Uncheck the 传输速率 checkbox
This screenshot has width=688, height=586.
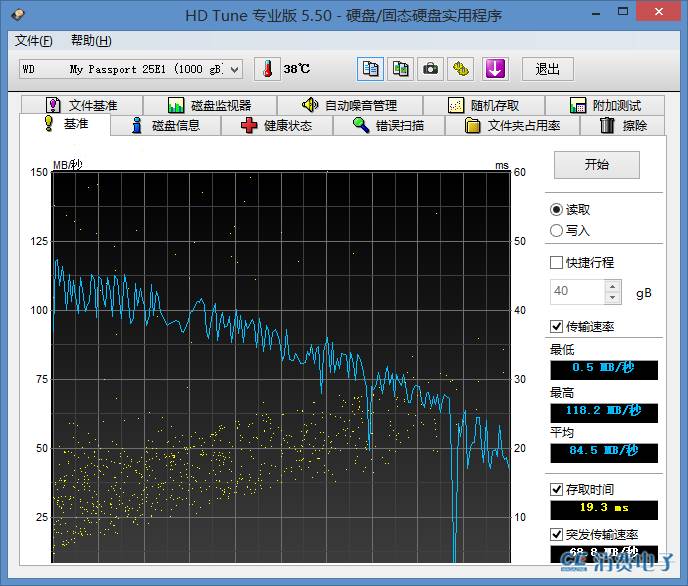point(557,327)
